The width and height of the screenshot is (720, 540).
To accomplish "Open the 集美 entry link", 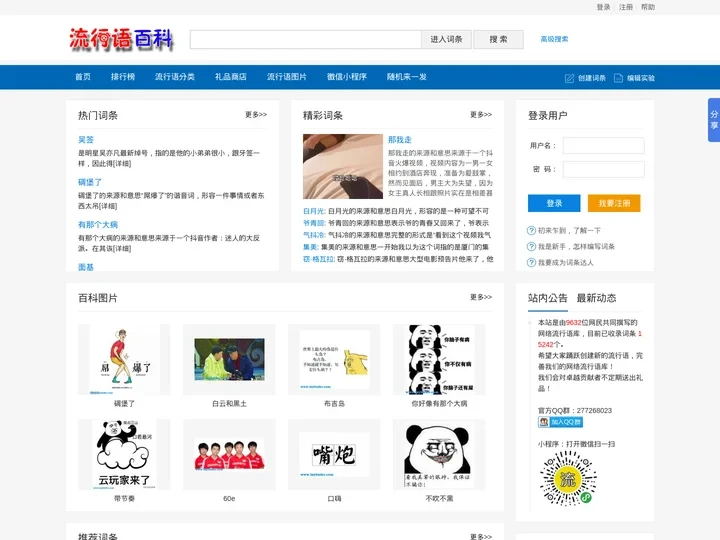I will (x=310, y=247).
